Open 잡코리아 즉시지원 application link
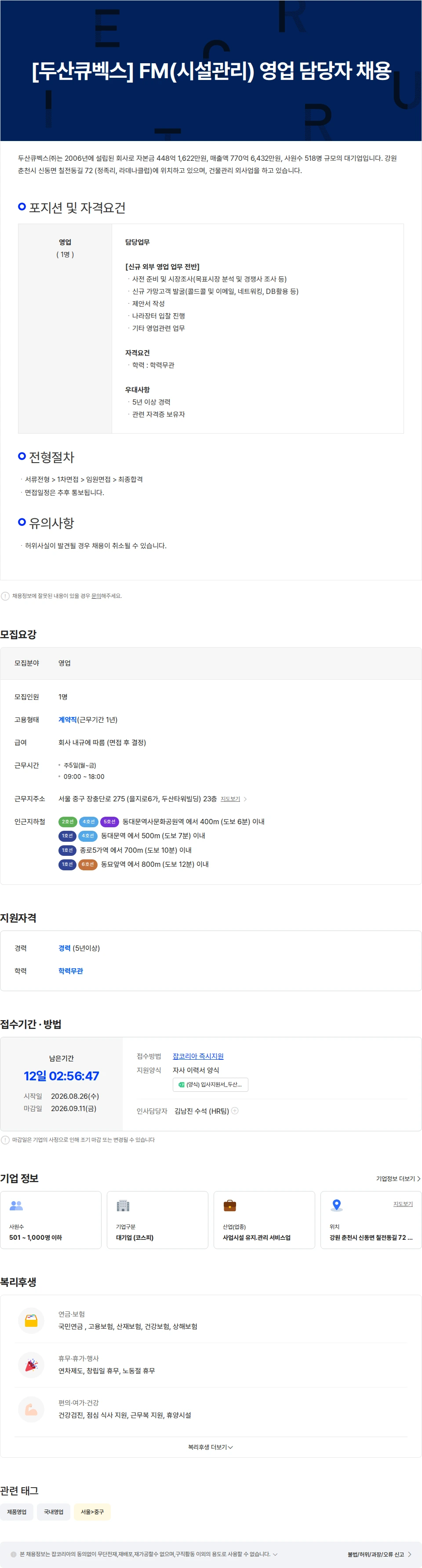The width and height of the screenshot is (422, 1568). [198, 1056]
